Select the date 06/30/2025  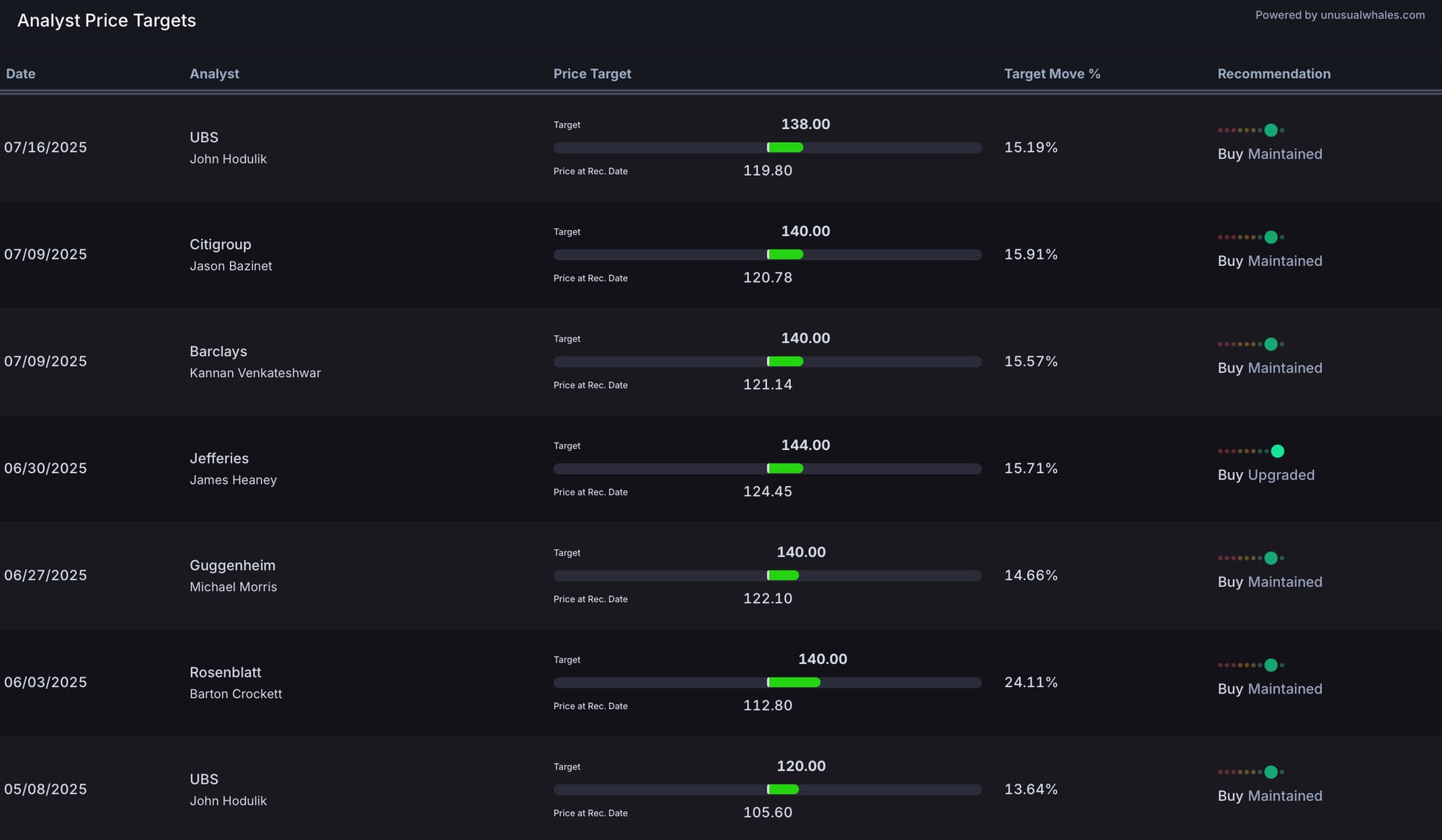45,469
